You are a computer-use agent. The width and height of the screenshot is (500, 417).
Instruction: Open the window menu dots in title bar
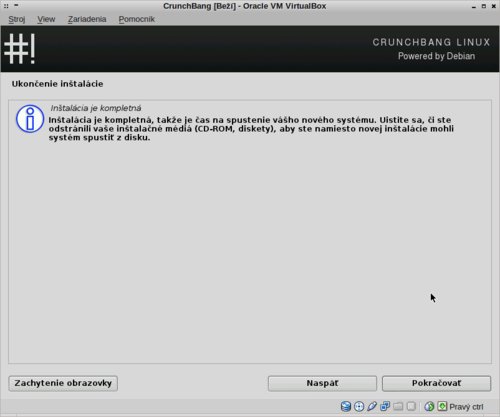click(6, 6)
